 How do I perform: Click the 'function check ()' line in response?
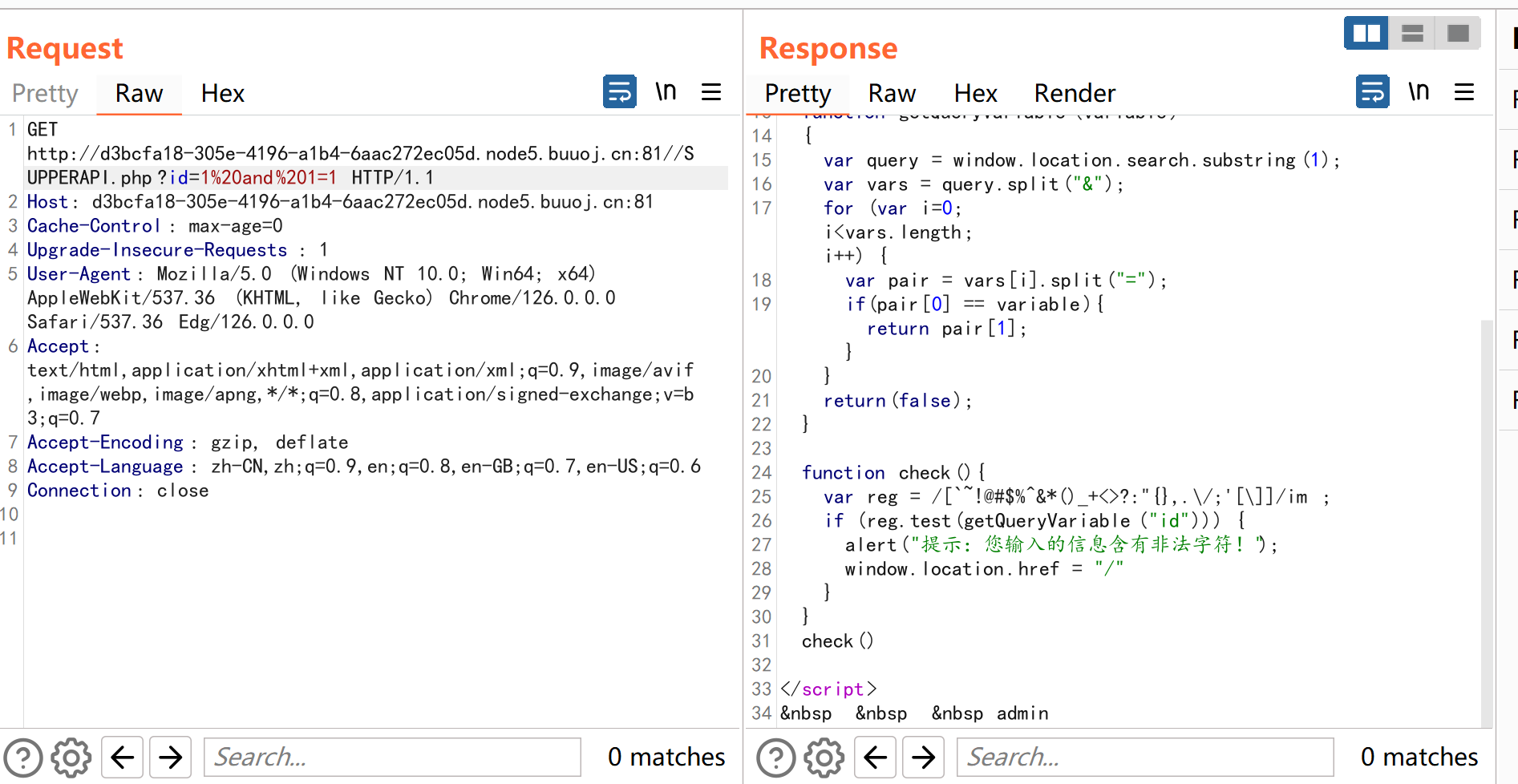[x=893, y=473]
